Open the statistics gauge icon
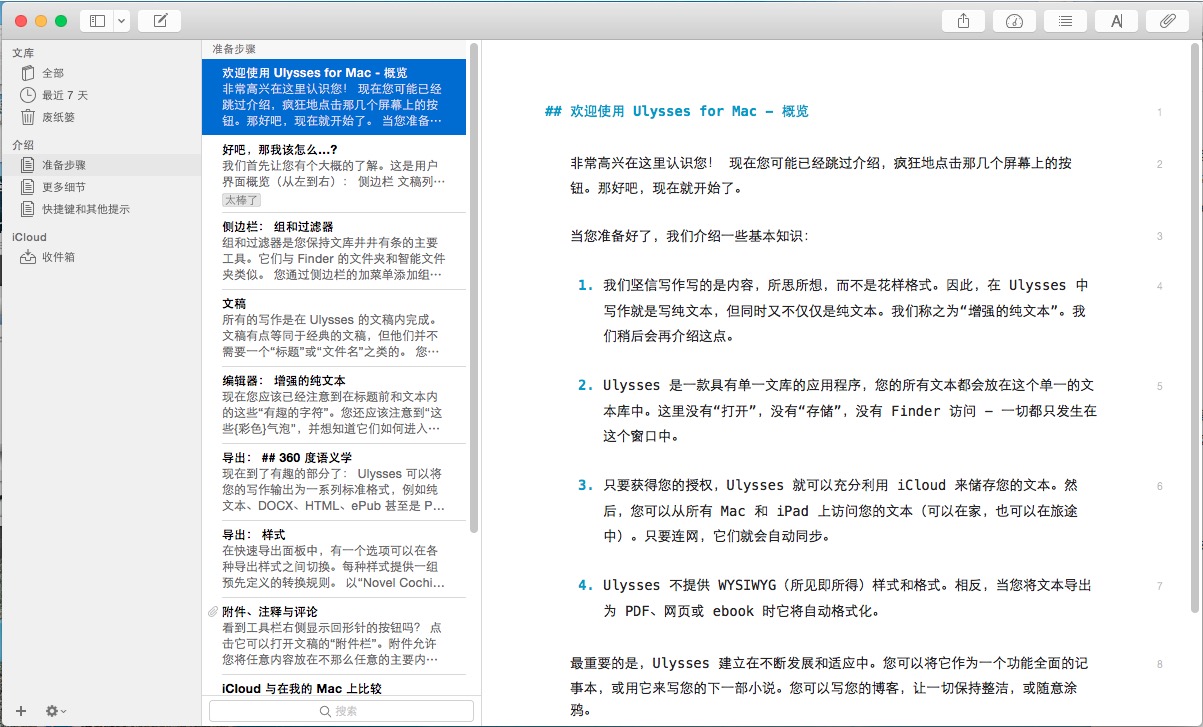 tap(1014, 21)
